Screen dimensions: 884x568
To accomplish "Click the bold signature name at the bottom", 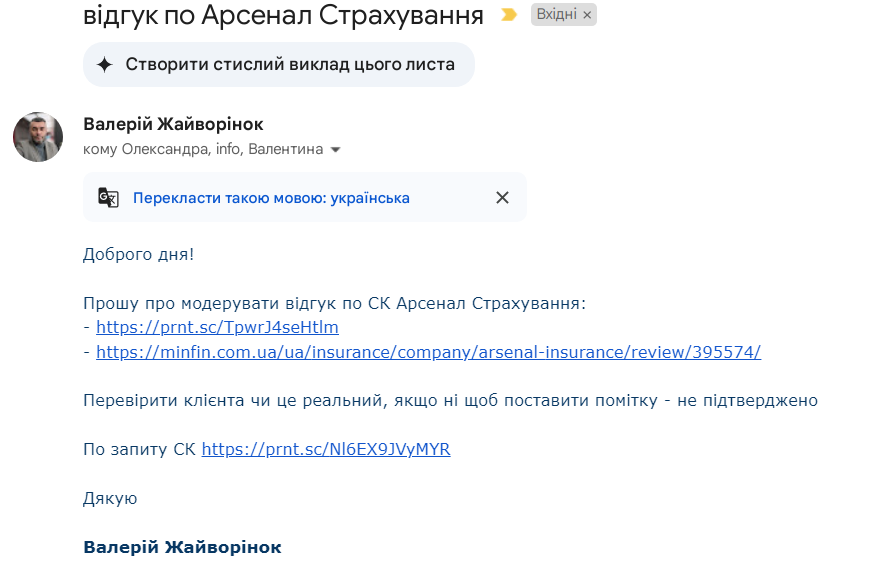I will pos(182,547).
